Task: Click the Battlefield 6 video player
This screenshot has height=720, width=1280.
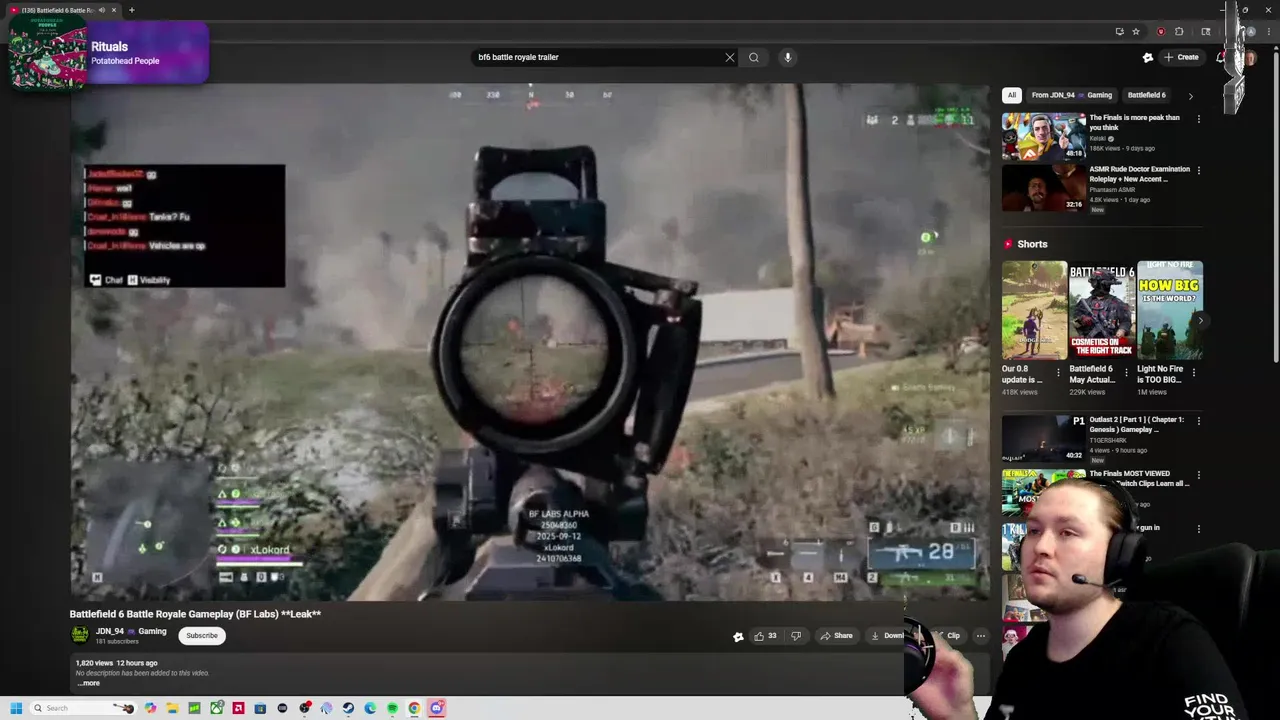Action: pos(529,342)
